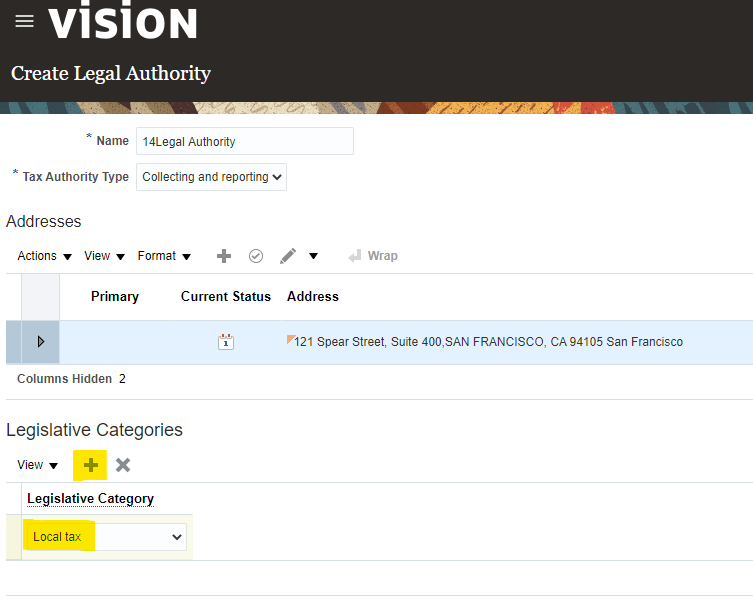Screen dimensions: 753x609
Task: Click the checkmark icon in Addresses toolbar
Action: click(x=256, y=256)
